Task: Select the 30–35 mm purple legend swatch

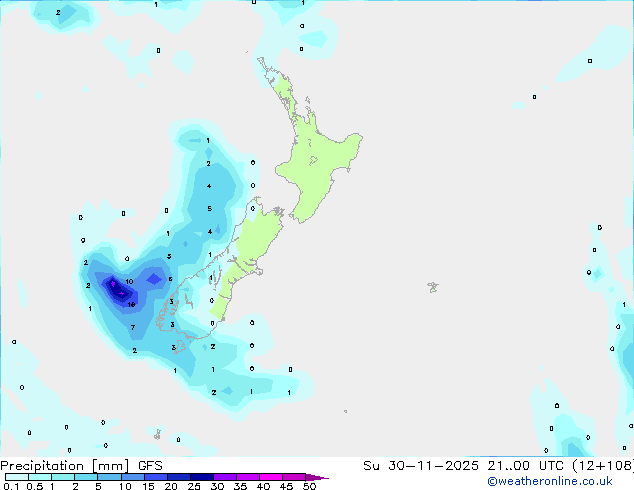Action: click(x=225, y=477)
